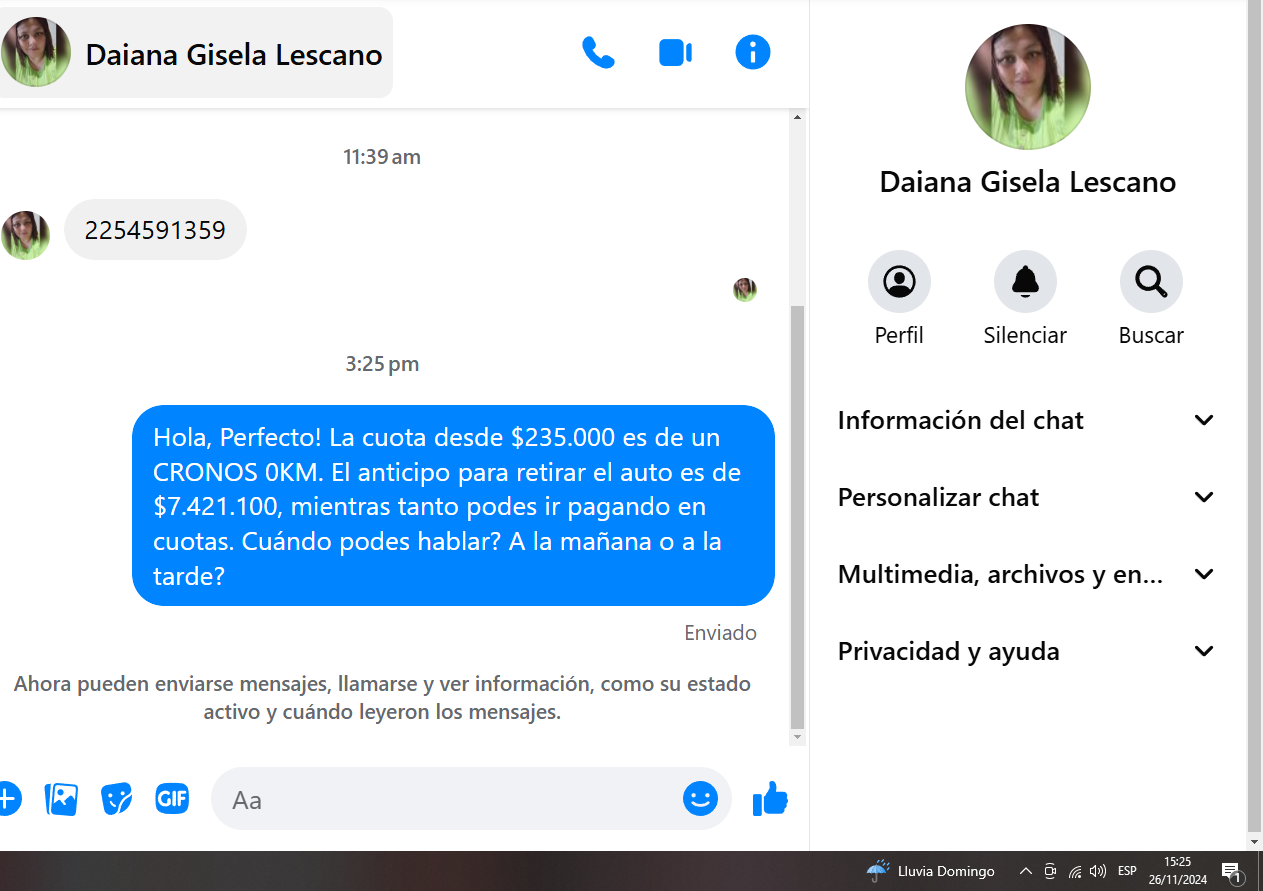Screen dimensions: 1263x891
Task: Open the emoji picker in message box
Action: point(700,798)
